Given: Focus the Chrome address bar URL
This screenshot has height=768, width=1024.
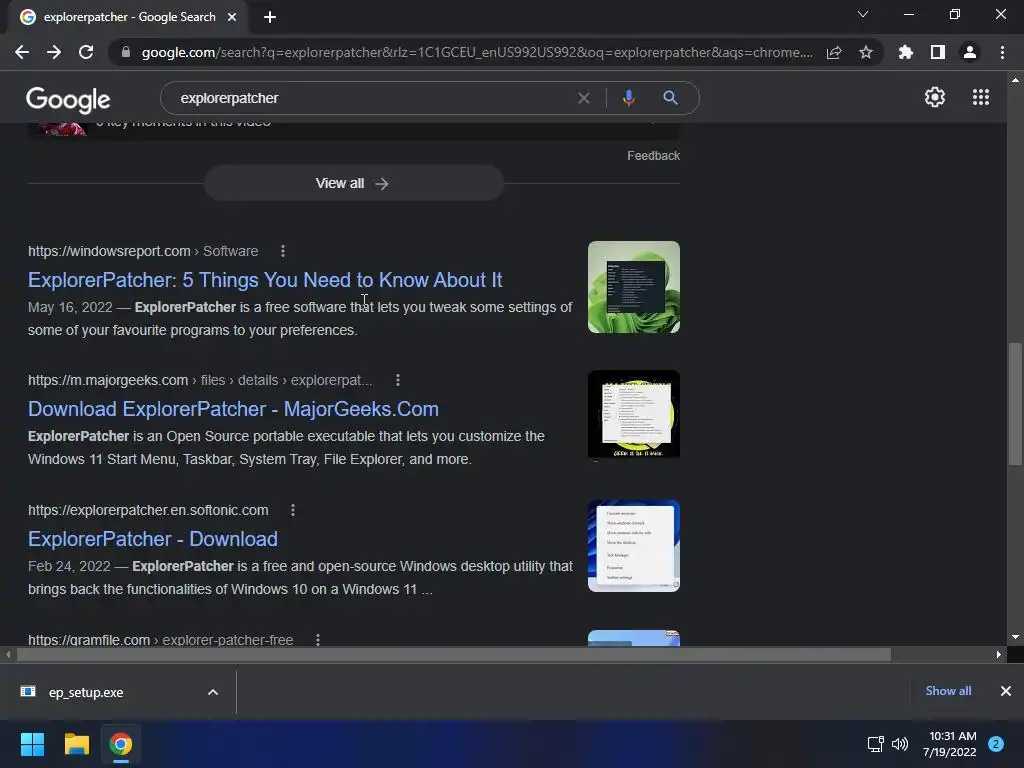Looking at the screenshot, I should tap(477, 52).
